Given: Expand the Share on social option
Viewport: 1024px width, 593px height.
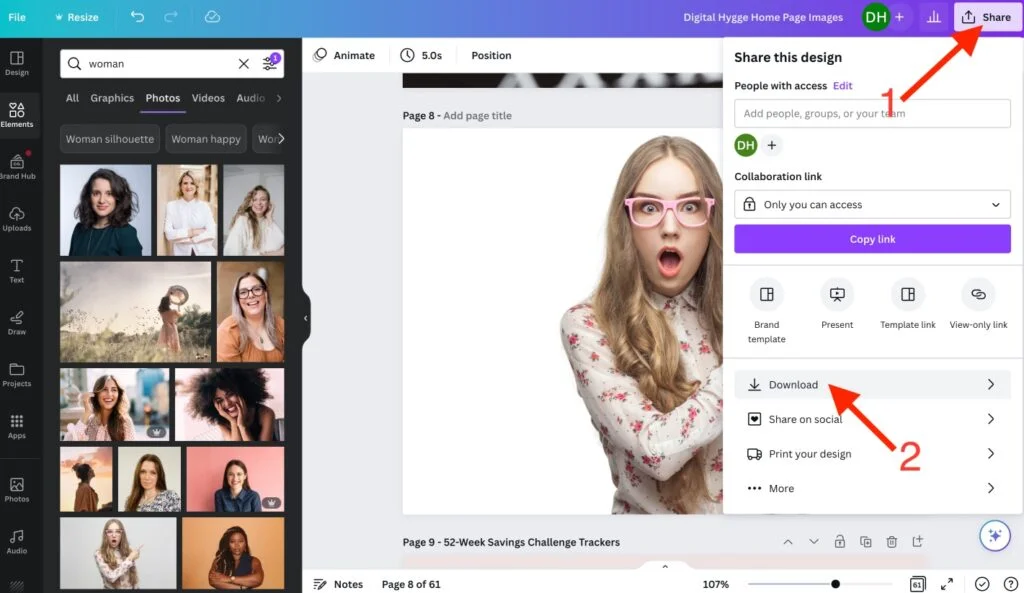Looking at the screenshot, I should click(872, 419).
